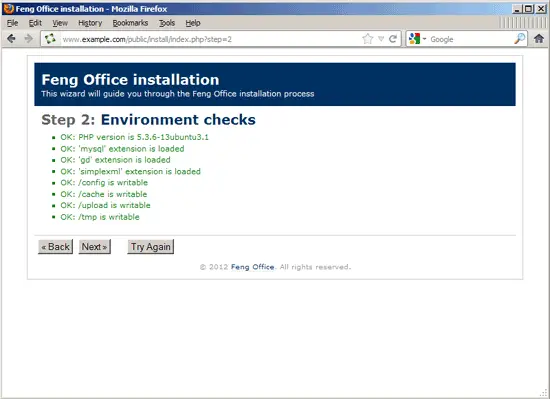Screen dimensions: 550x399
Task: Click the « Back installer button
Action: [55, 247]
